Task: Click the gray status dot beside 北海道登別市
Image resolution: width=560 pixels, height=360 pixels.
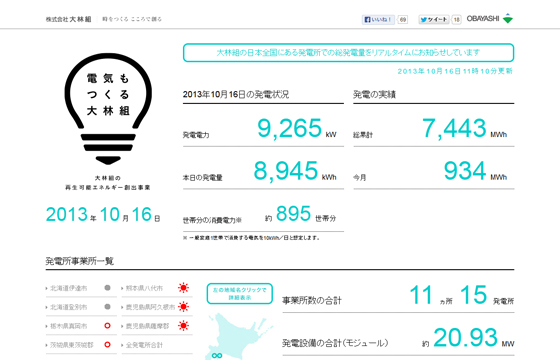Action: pos(107,307)
